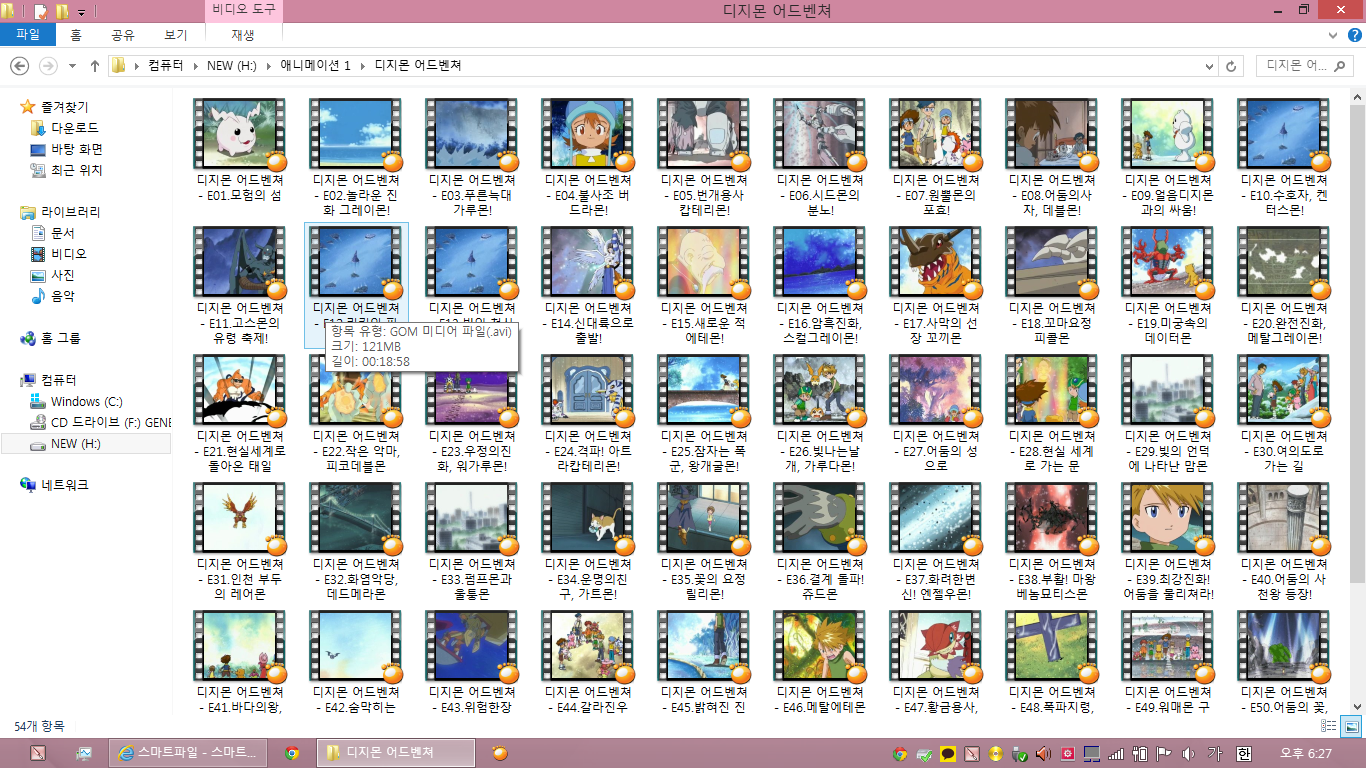Click the scrollbar down arrow

coord(1357,706)
